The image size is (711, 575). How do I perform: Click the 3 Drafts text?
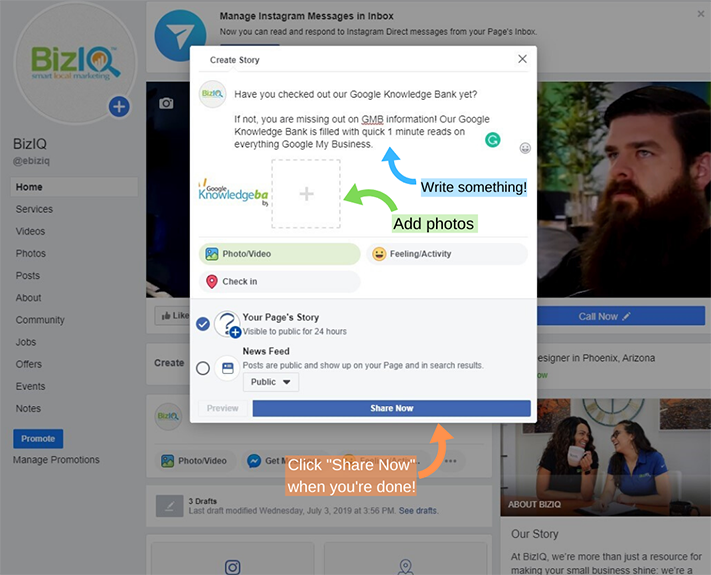203,501
